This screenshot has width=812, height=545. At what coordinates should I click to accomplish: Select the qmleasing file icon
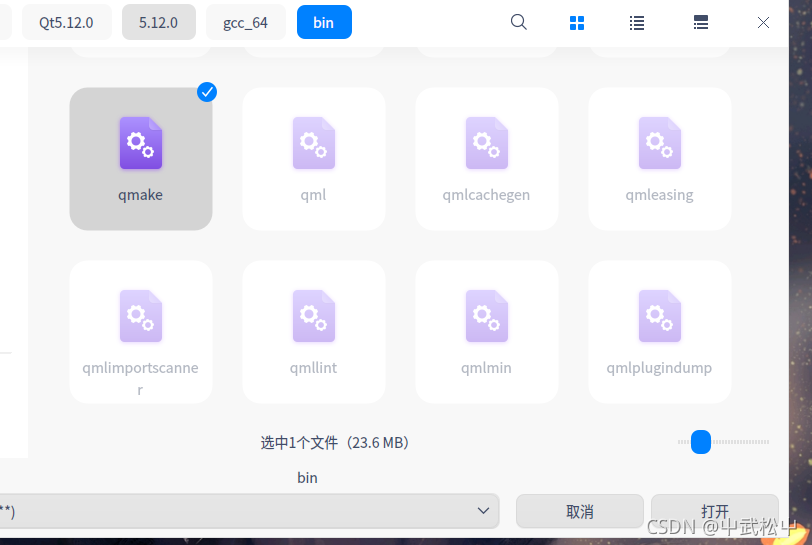coord(660,143)
